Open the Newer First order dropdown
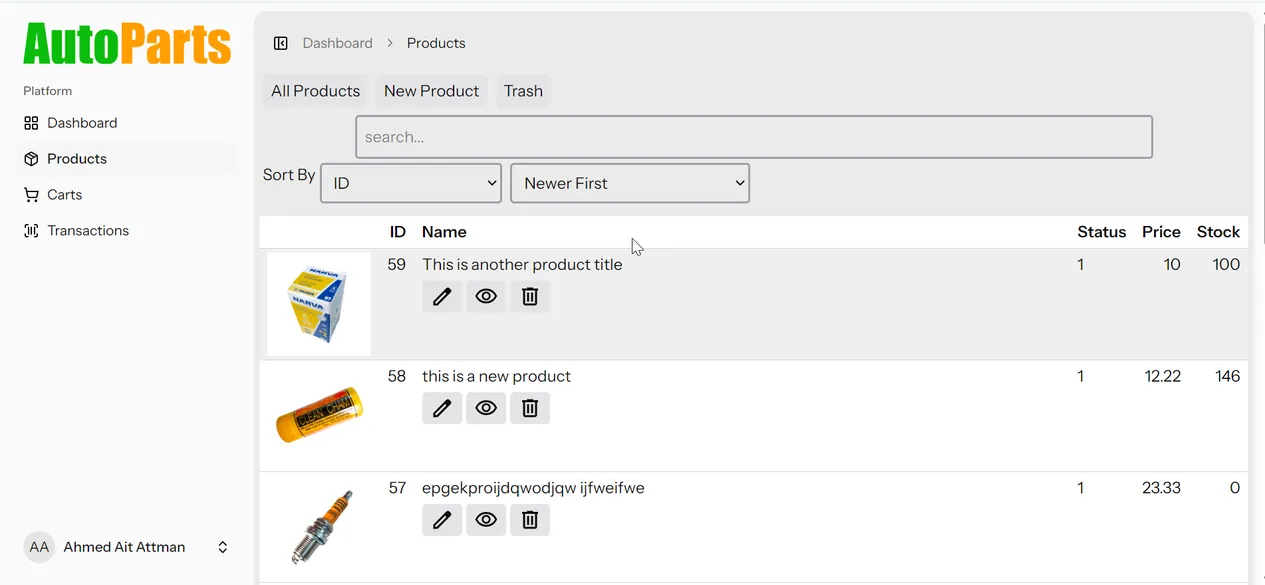Screen dimensions: 1265x585 pyautogui.click(x=630, y=183)
